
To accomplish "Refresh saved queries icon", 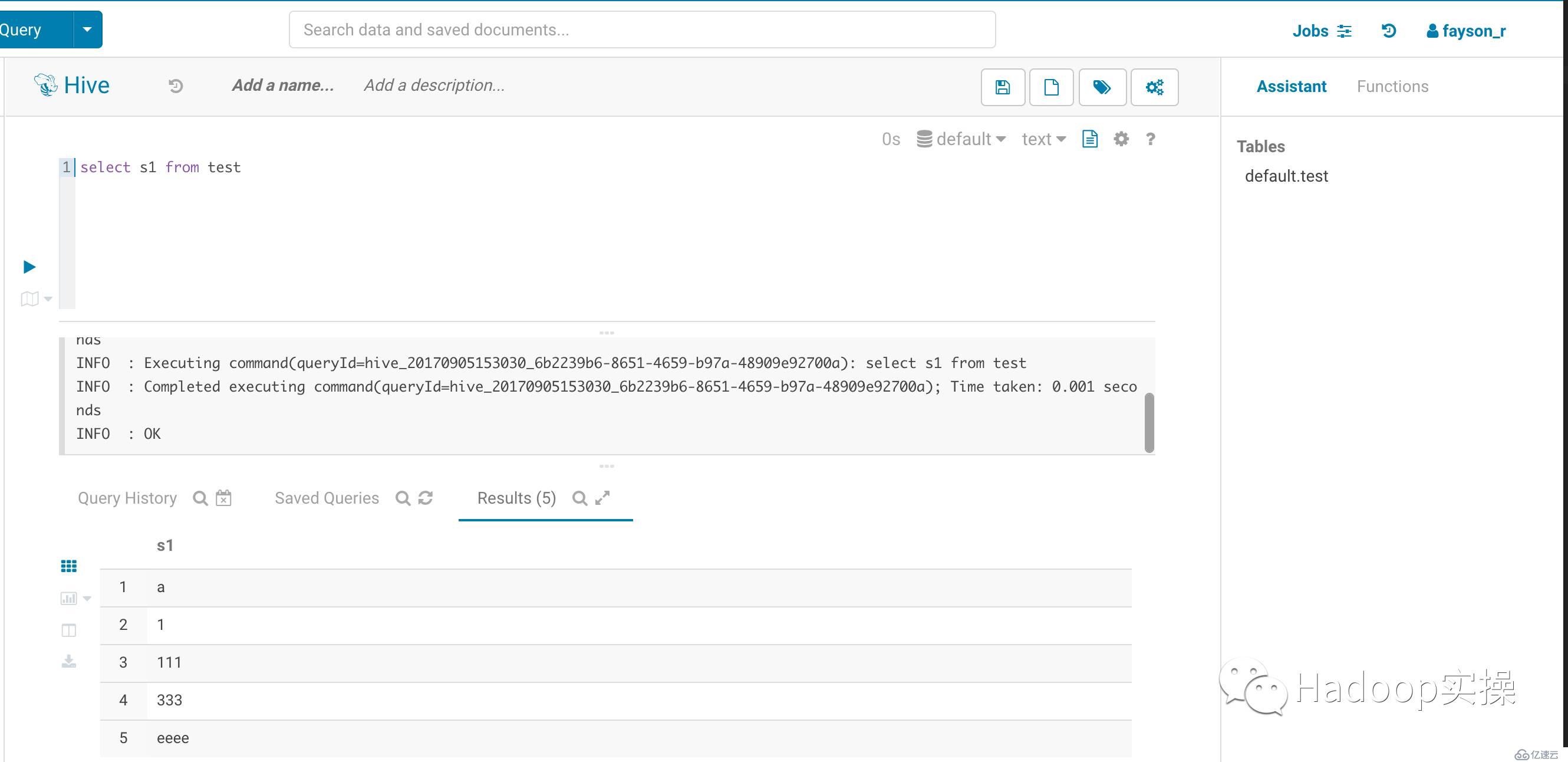I will coord(426,498).
